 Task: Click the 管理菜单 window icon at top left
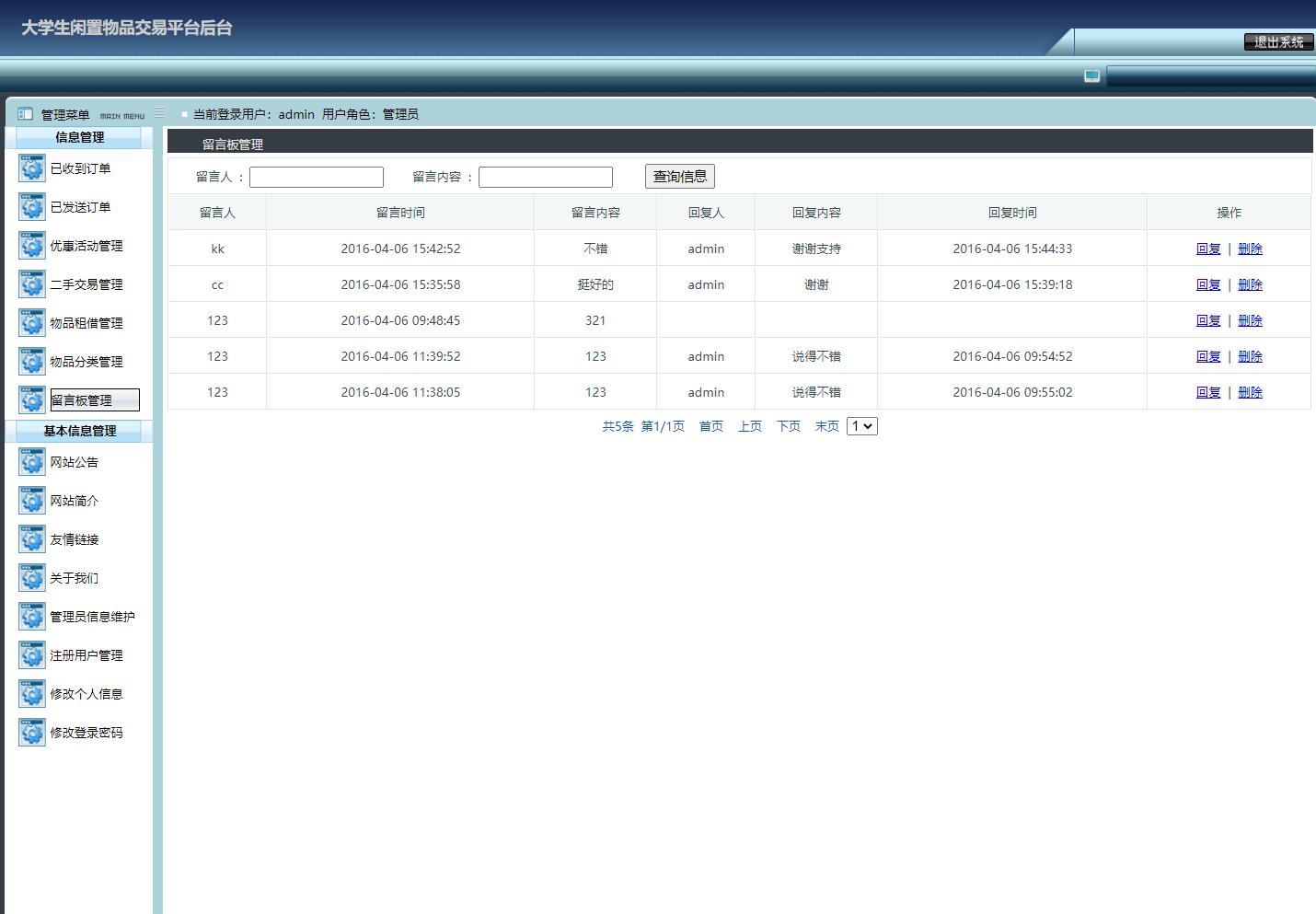pos(24,113)
